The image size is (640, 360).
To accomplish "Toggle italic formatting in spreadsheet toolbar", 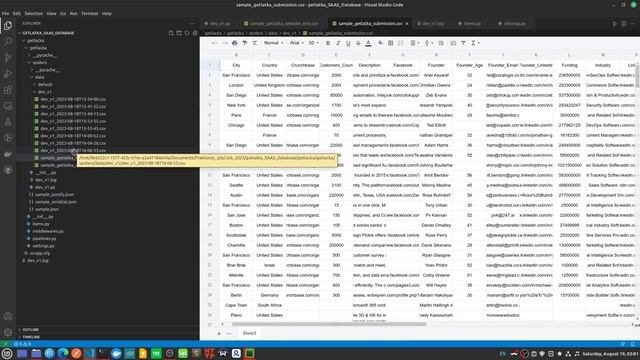I will [338, 43].
